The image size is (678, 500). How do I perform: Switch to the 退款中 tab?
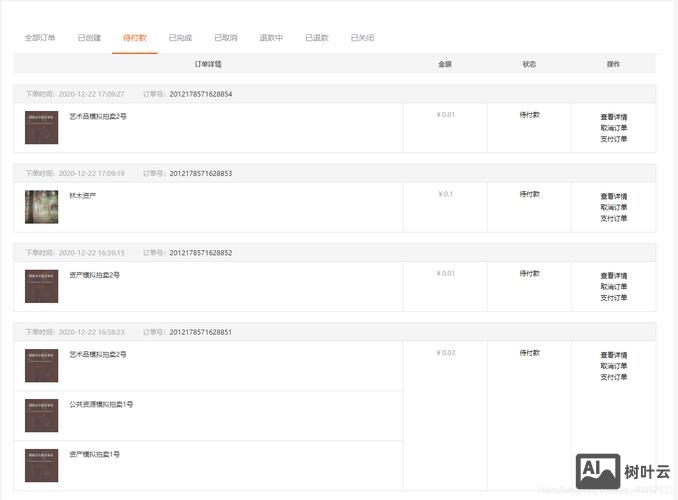click(x=271, y=38)
